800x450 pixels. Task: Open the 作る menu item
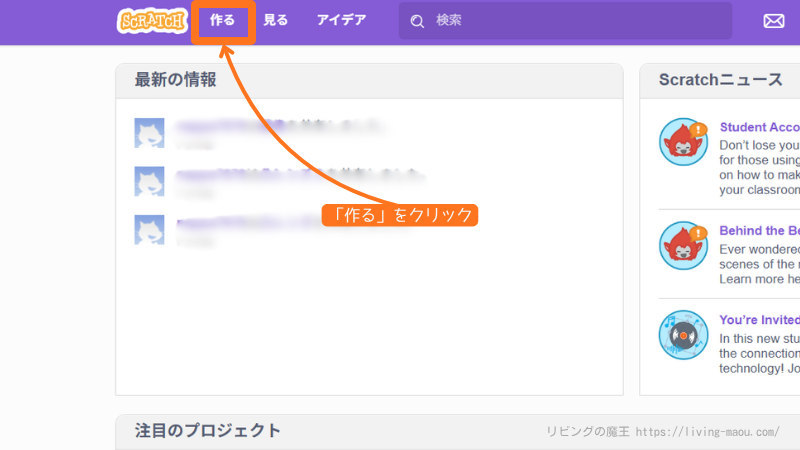click(x=223, y=20)
